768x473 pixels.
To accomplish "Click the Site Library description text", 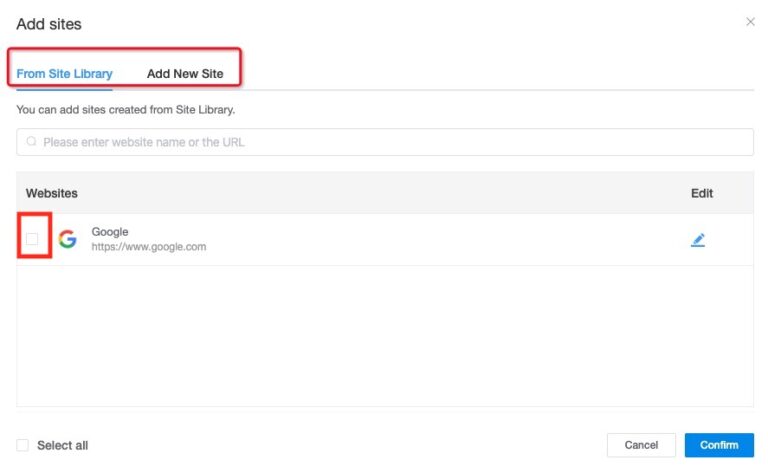I will pos(126,109).
